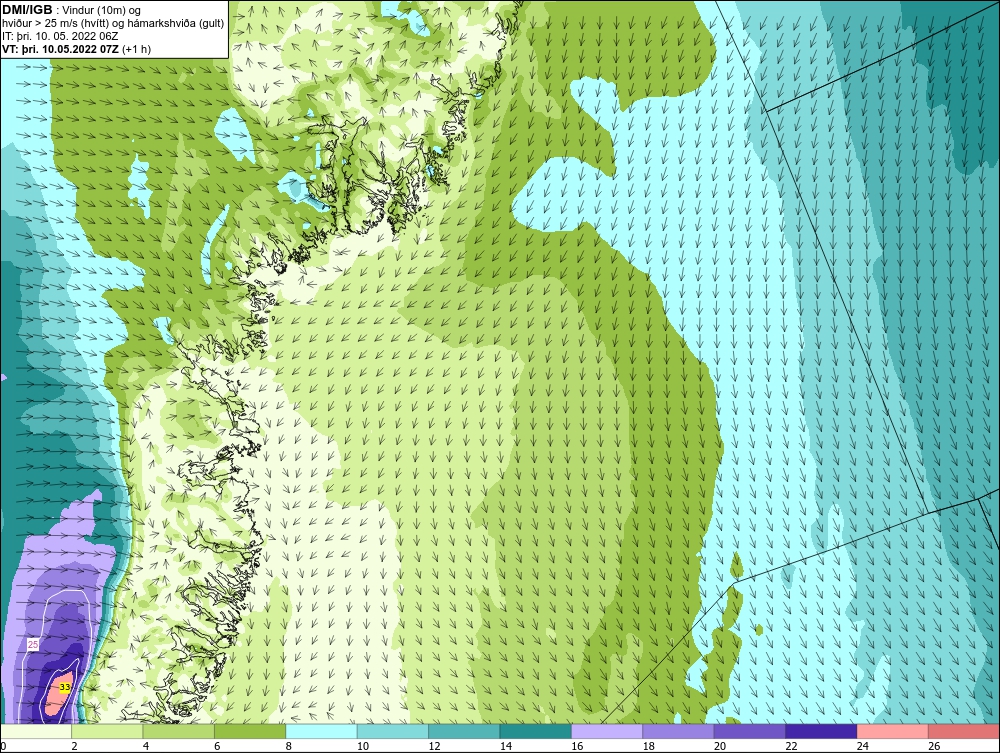Click the salmon red above-26 m/s legend swatch

[964, 731]
